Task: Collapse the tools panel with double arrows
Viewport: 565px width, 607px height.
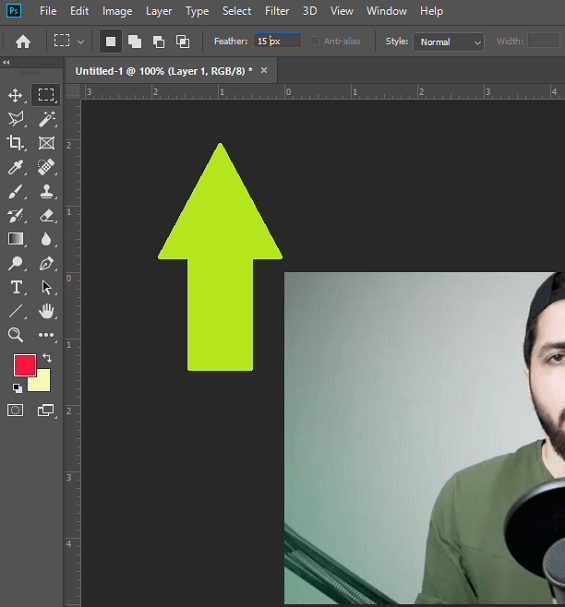Action: point(6,62)
